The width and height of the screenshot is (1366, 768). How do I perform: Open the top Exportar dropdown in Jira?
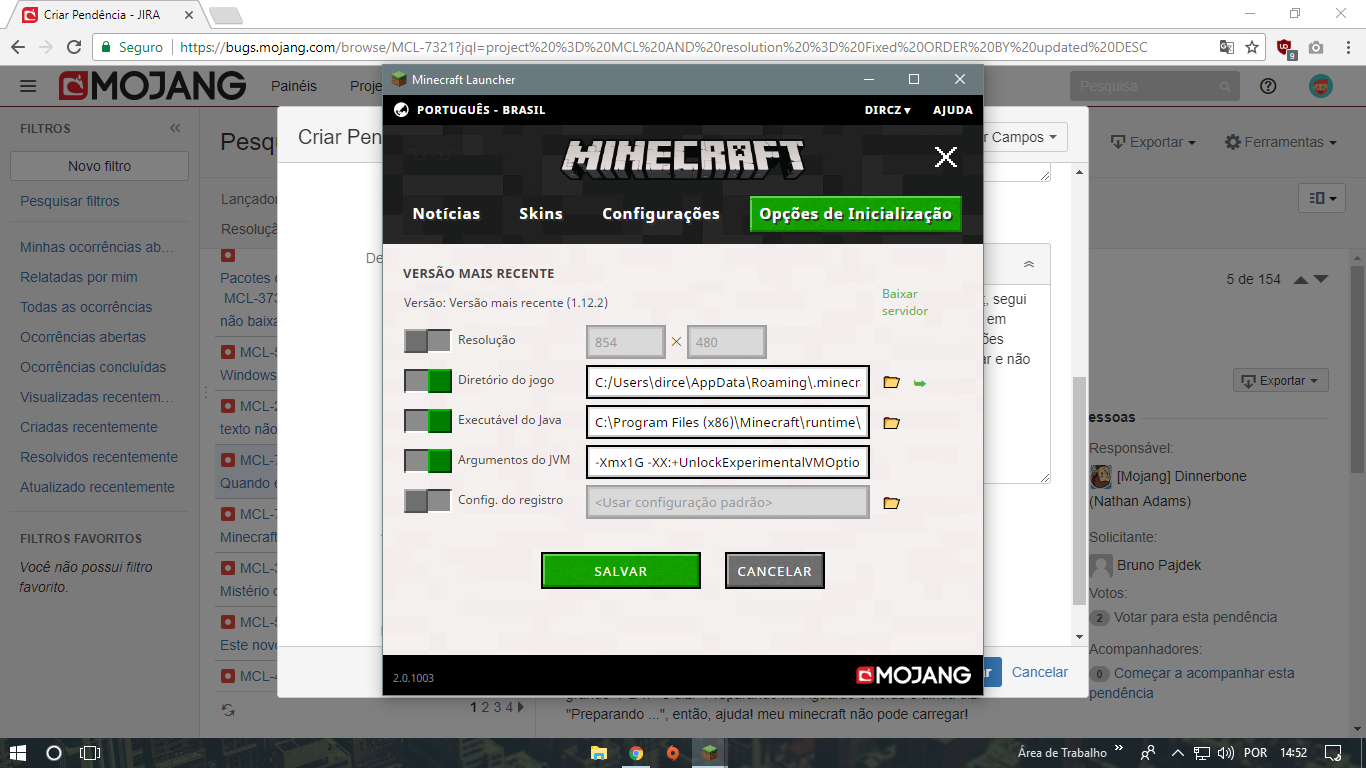(1153, 142)
